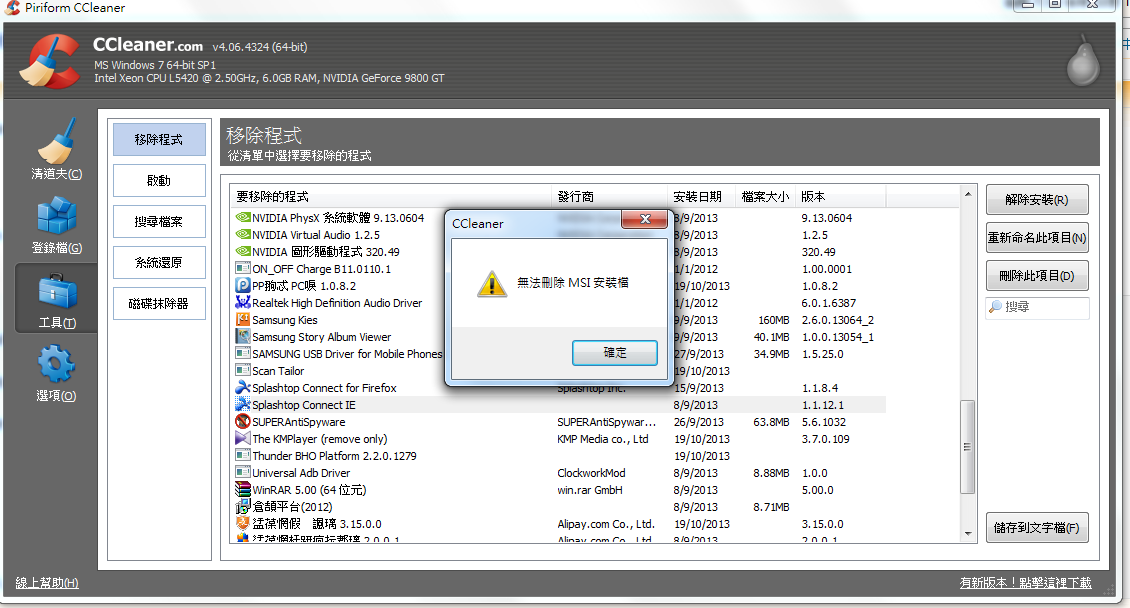Click the Thunder BHO Platform icon
This screenshot has height=608, width=1130.
[x=243, y=455]
